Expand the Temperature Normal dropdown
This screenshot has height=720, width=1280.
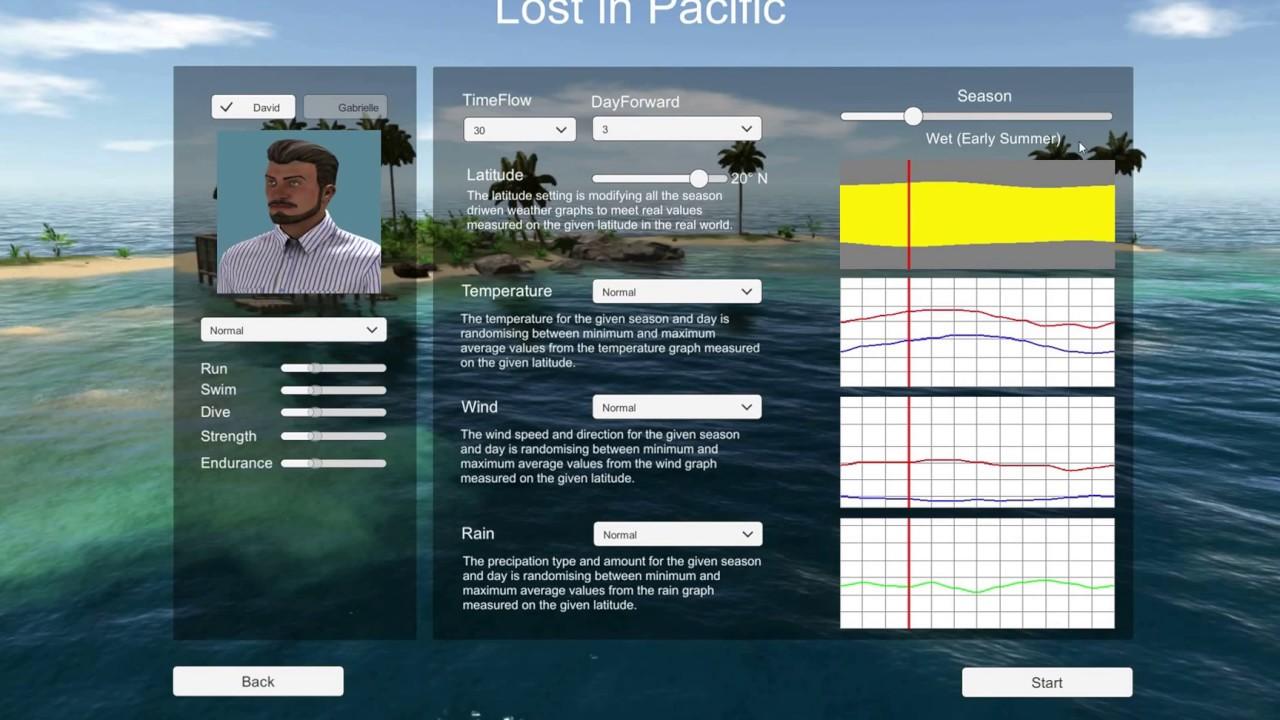tap(676, 292)
